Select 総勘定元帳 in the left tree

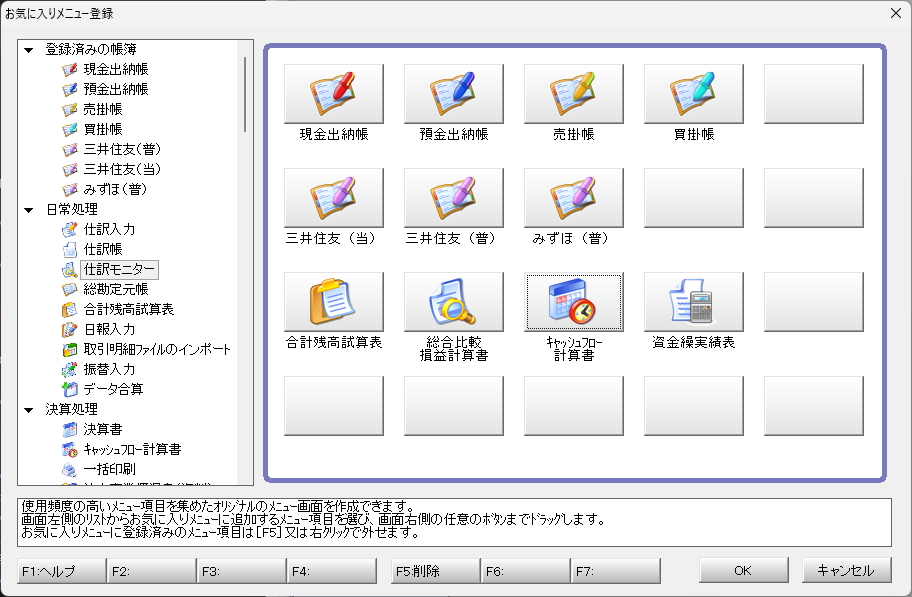116,289
